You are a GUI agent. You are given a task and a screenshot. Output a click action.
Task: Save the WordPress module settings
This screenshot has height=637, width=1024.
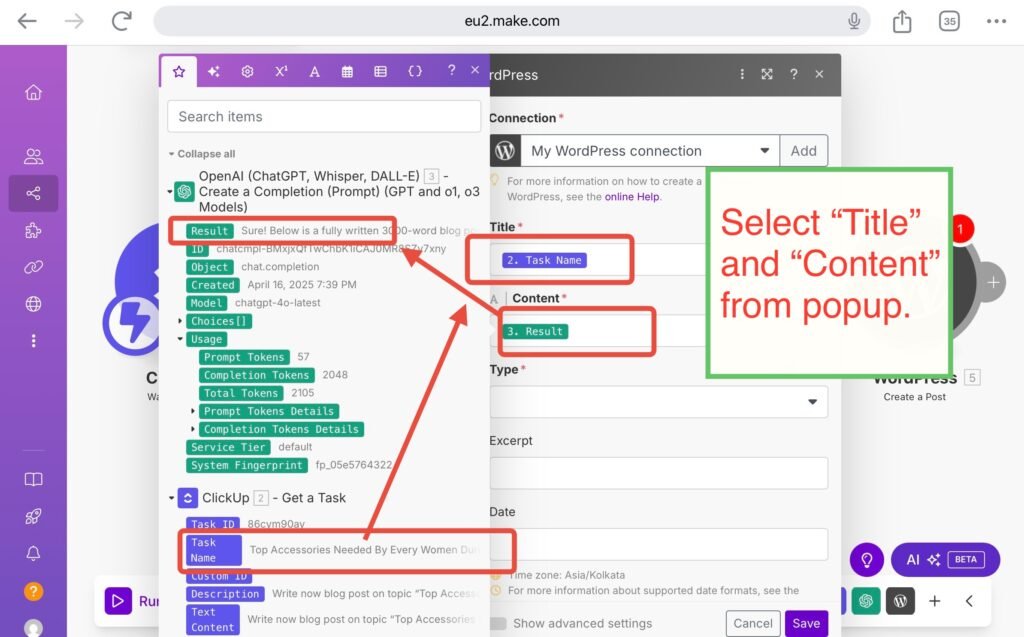[x=806, y=624]
